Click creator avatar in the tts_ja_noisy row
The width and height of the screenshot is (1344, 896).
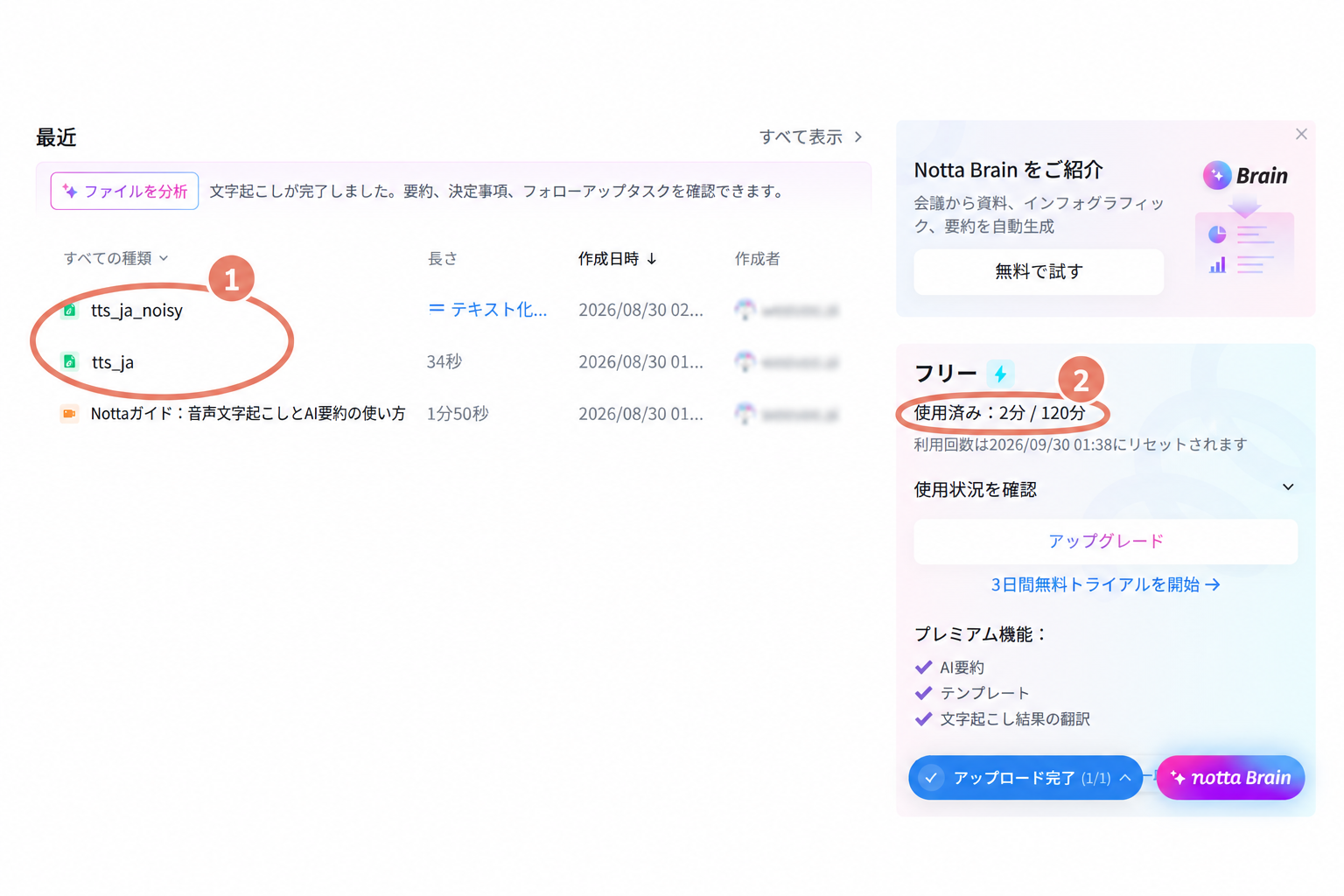click(745, 310)
